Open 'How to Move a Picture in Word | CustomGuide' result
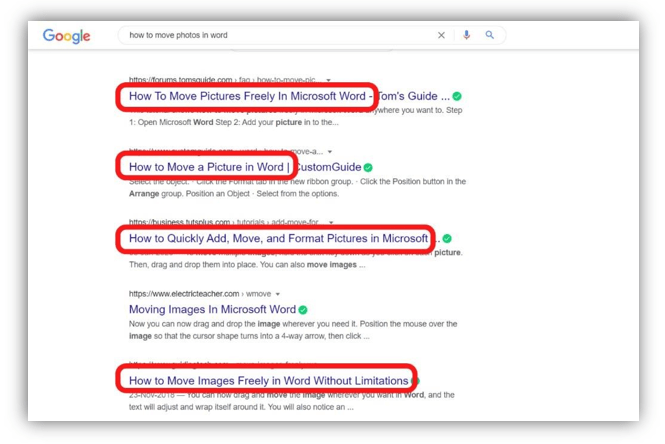Image resolution: width=665 pixels, height=444 pixels. coord(245,167)
